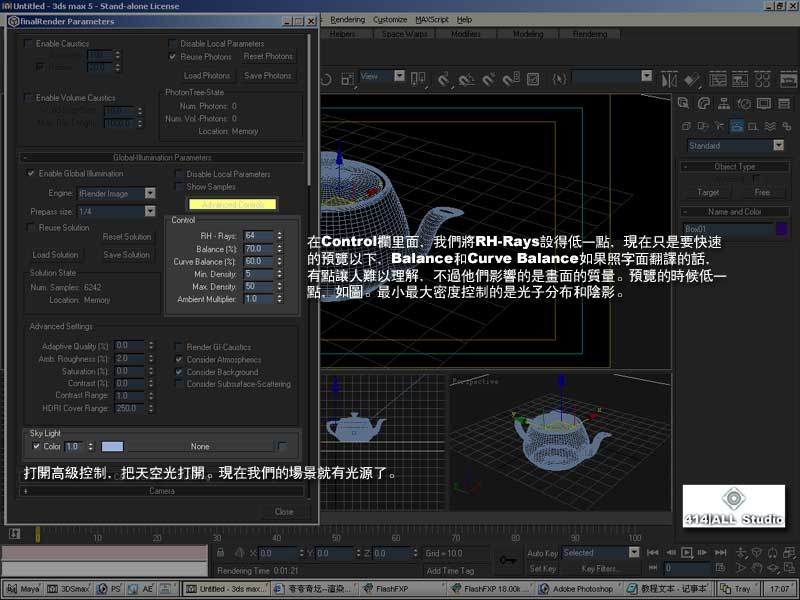Toggle the Sky Light Color checkbox
Viewport: 800px width, 600px height.
coord(36,446)
